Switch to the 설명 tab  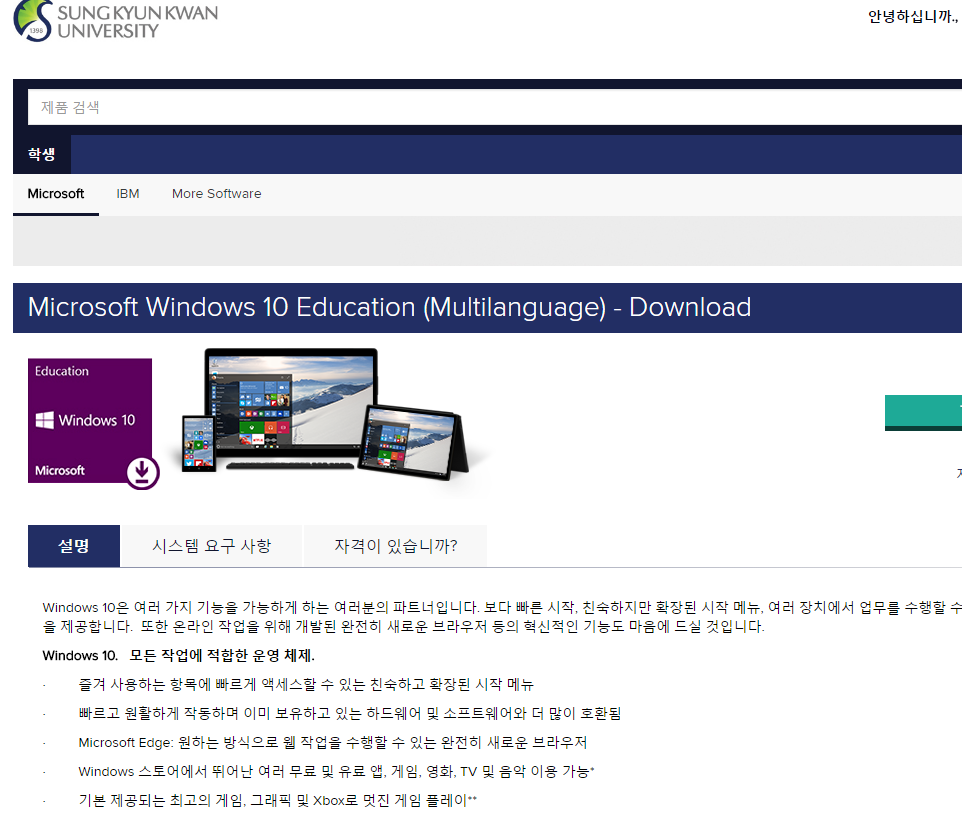coord(74,546)
